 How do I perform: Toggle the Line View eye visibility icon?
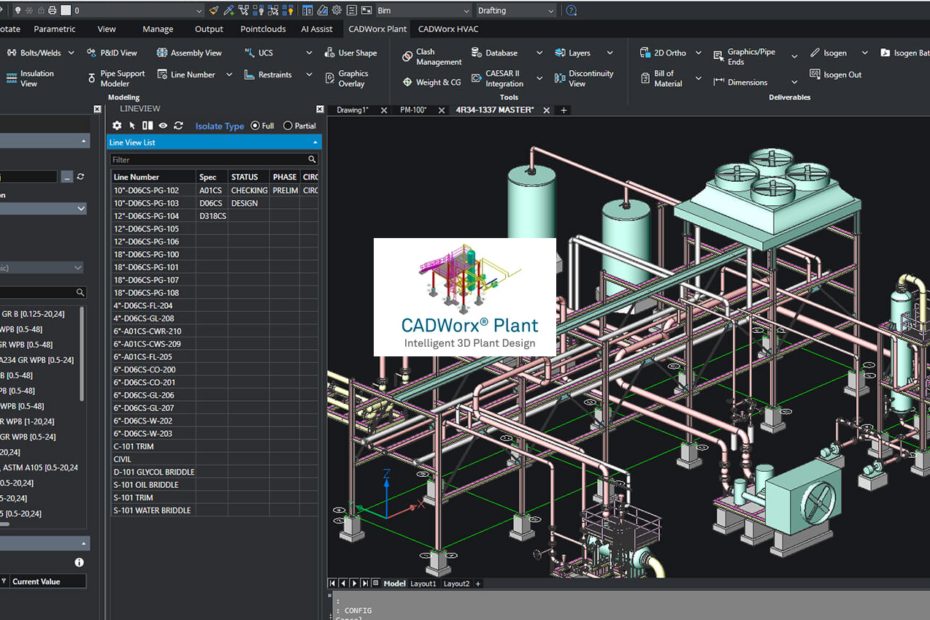(x=163, y=126)
